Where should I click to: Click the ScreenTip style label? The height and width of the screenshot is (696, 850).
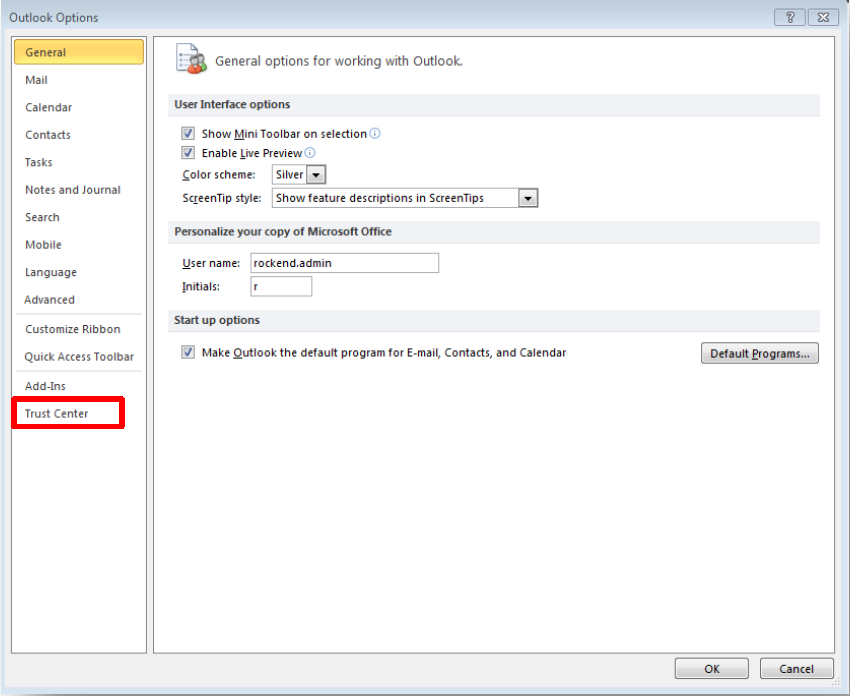pyautogui.click(x=222, y=198)
